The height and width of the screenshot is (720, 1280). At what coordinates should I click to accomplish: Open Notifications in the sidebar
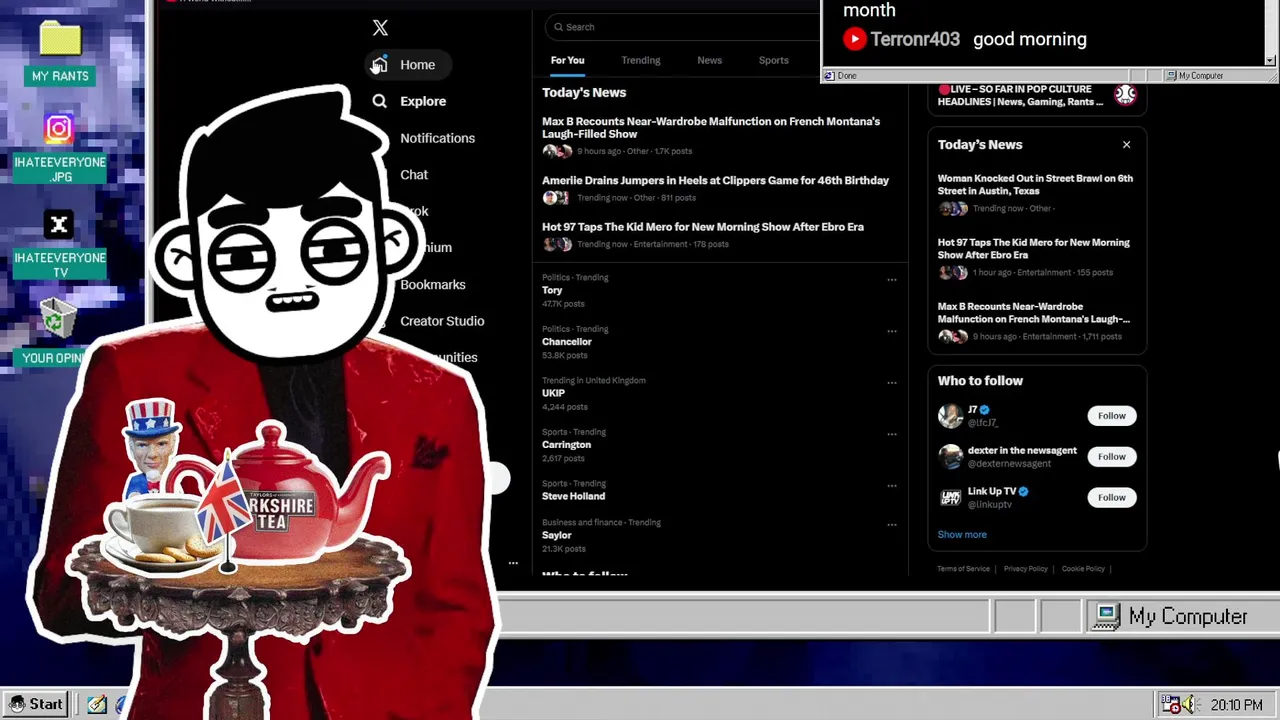click(437, 138)
